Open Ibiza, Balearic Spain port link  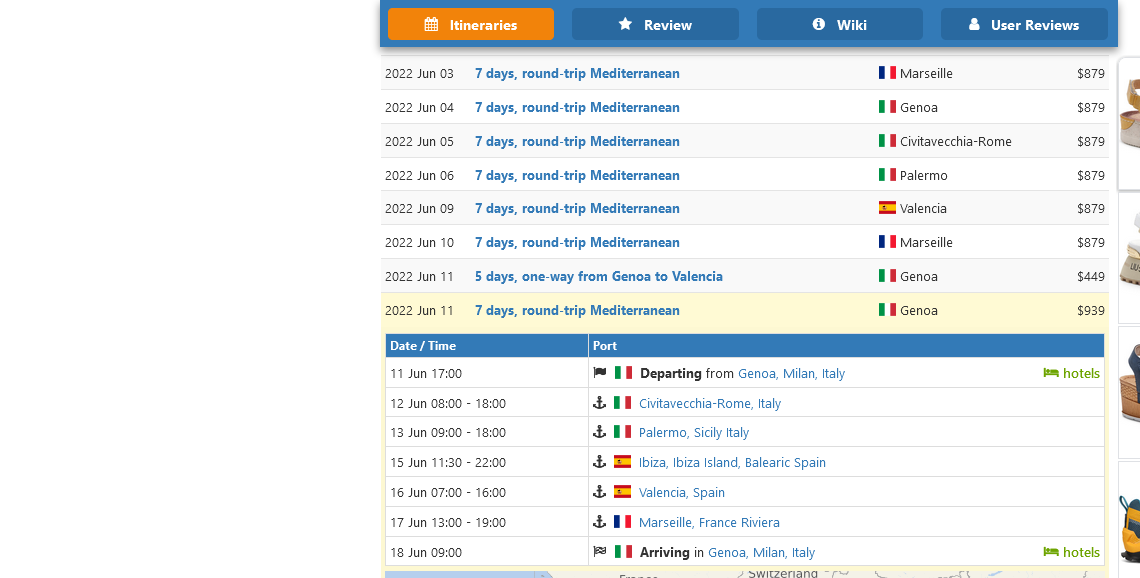(x=732, y=463)
